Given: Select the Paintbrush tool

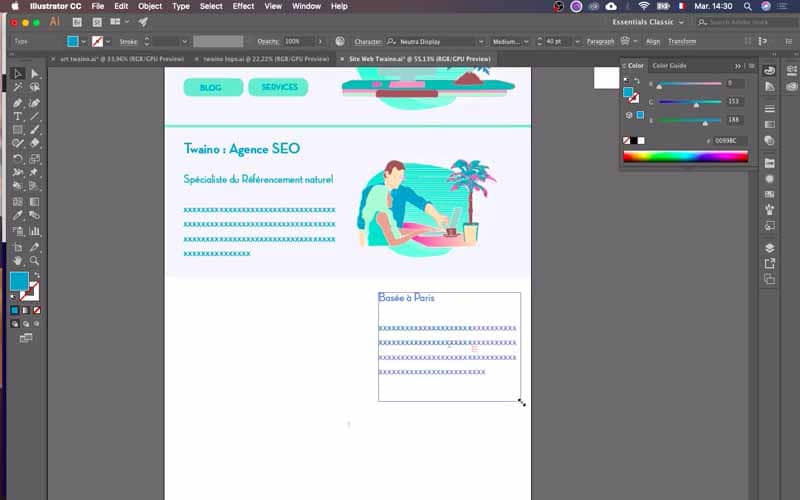Looking at the screenshot, I should [34, 130].
